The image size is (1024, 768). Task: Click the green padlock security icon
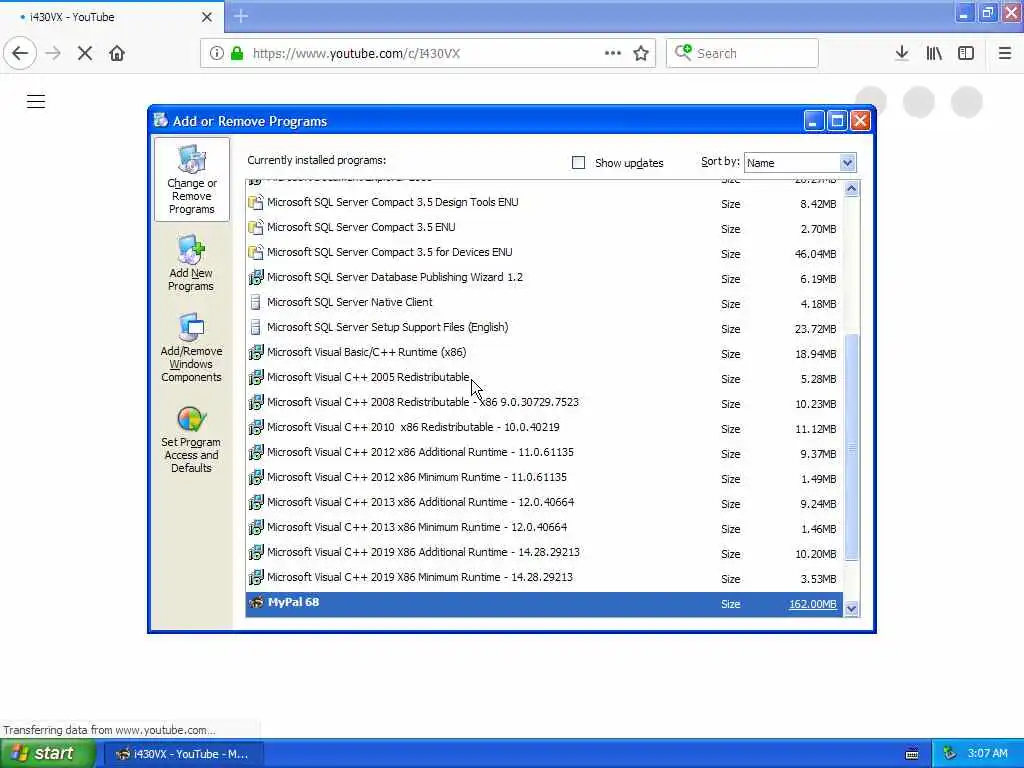237,53
